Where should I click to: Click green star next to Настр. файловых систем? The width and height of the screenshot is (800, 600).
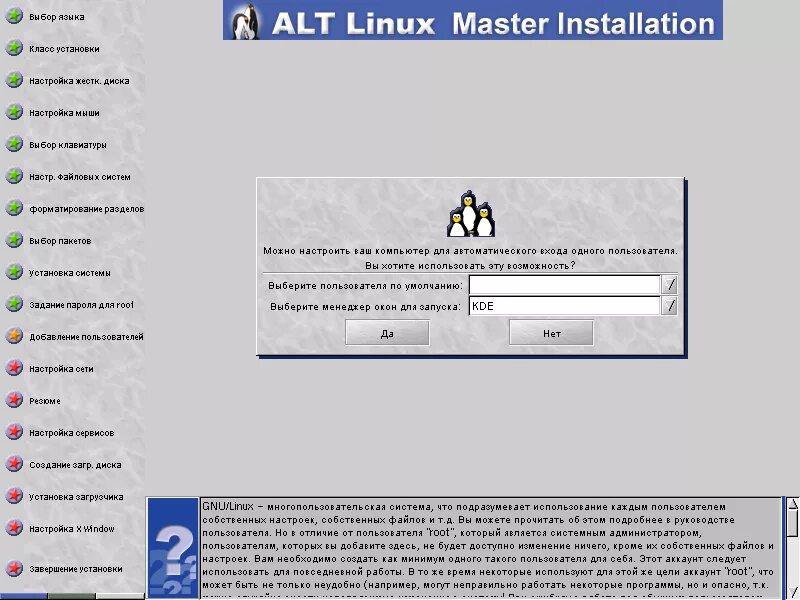pos(14,177)
